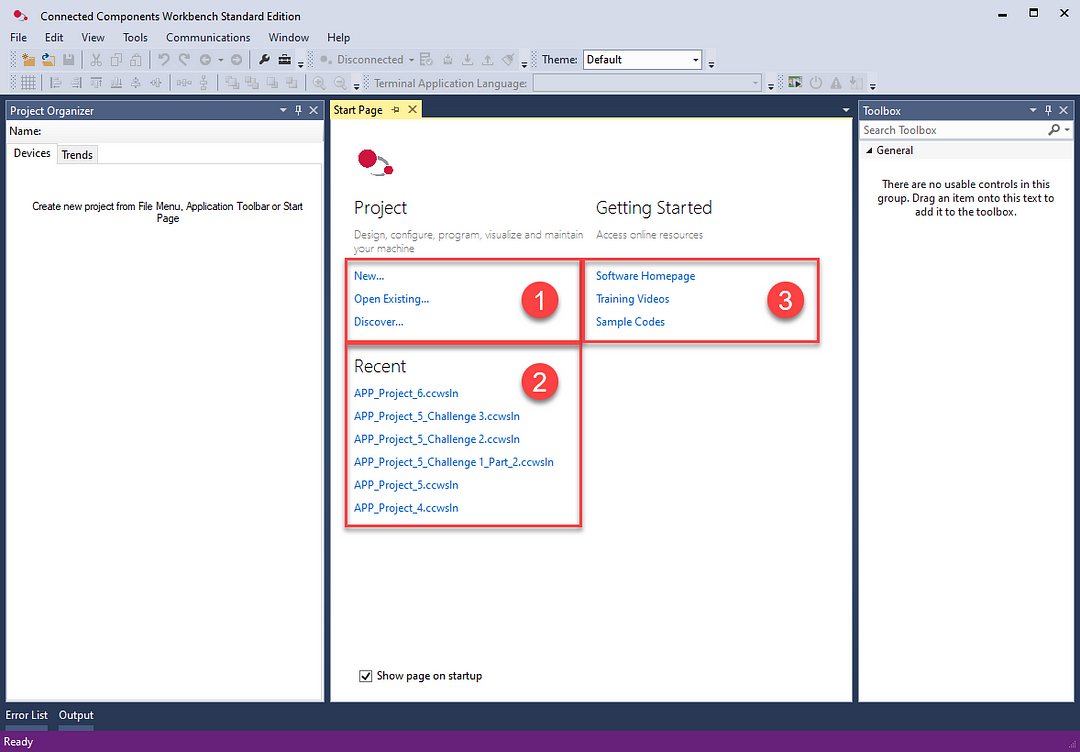The height and width of the screenshot is (752, 1080).
Task: Open the Help menu
Action: point(338,38)
